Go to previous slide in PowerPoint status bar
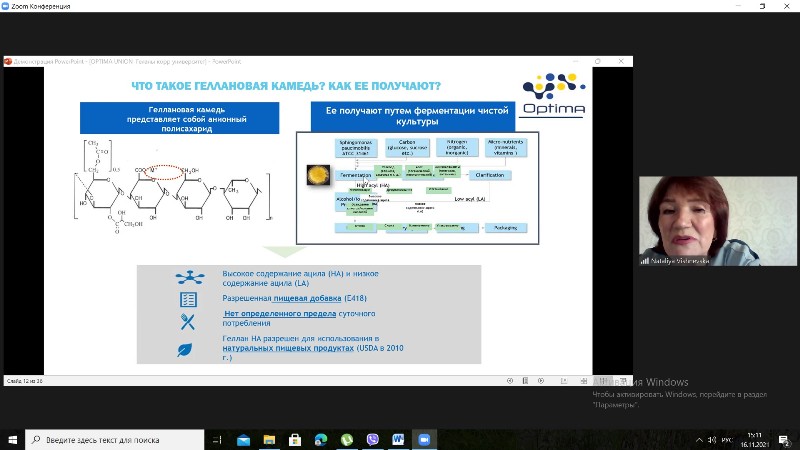 [510, 381]
